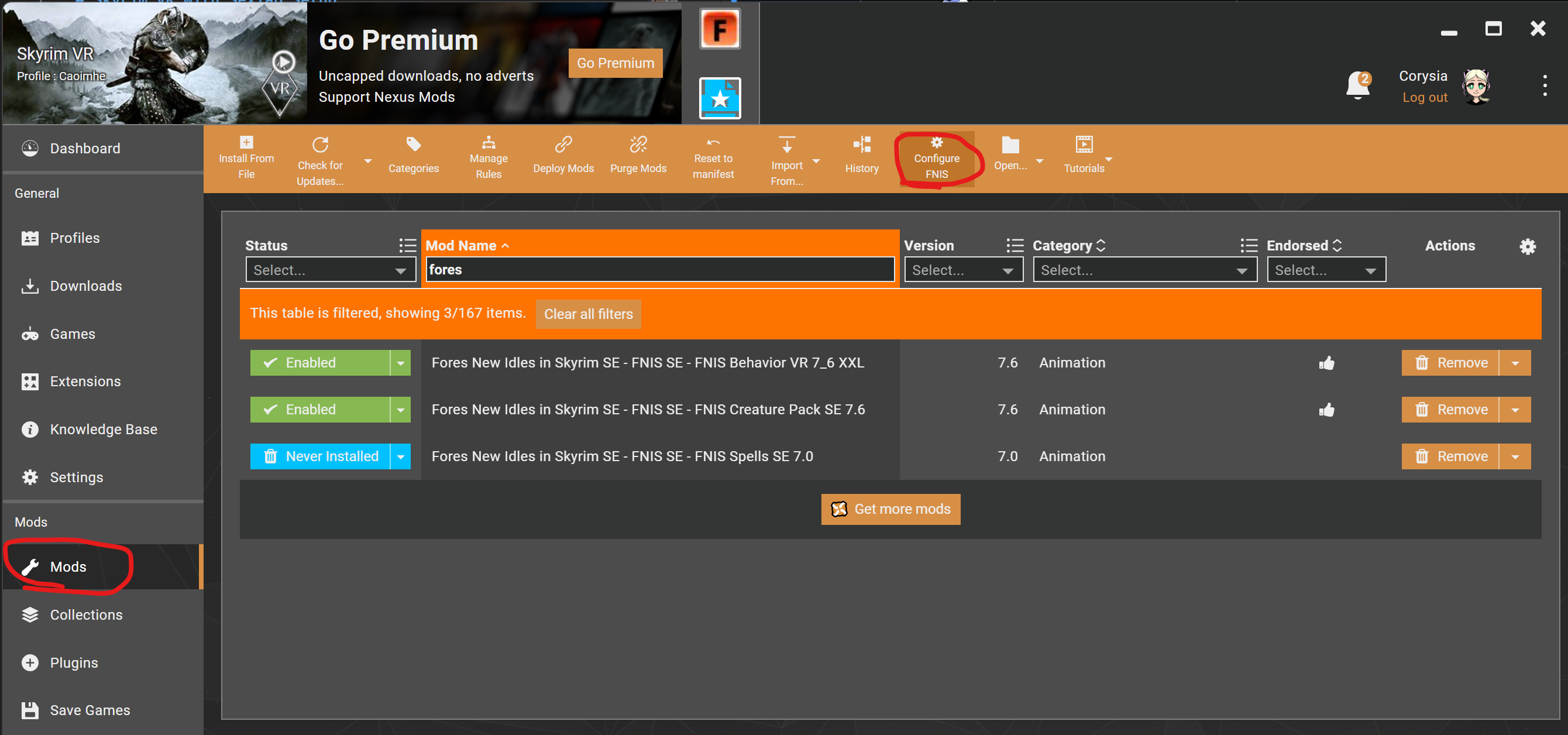Click the blue star tool icon
Screen dimensions: 1568x735
pyautogui.click(x=720, y=97)
